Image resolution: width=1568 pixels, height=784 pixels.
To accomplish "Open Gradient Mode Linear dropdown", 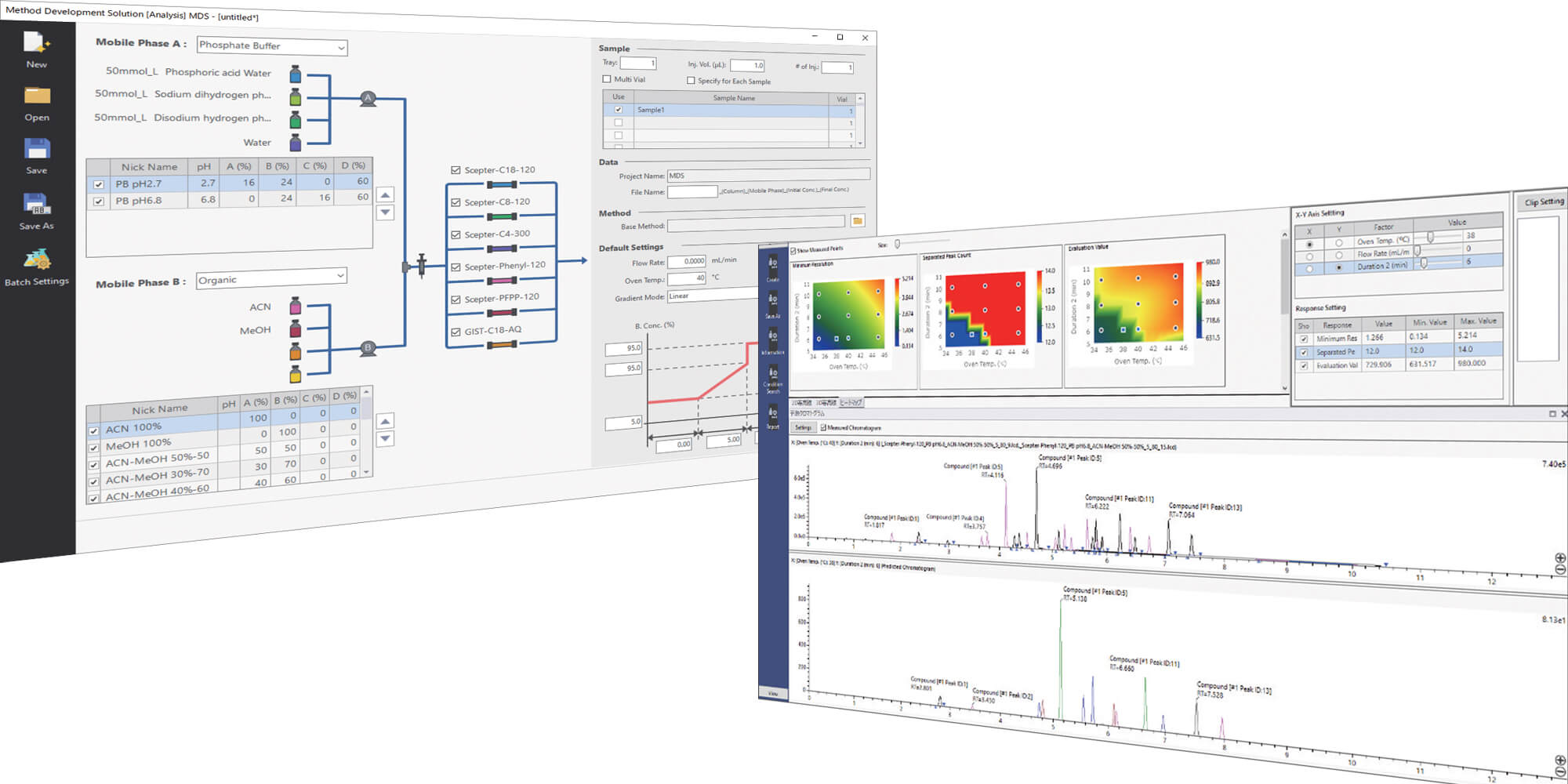I will click(x=713, y=296).
